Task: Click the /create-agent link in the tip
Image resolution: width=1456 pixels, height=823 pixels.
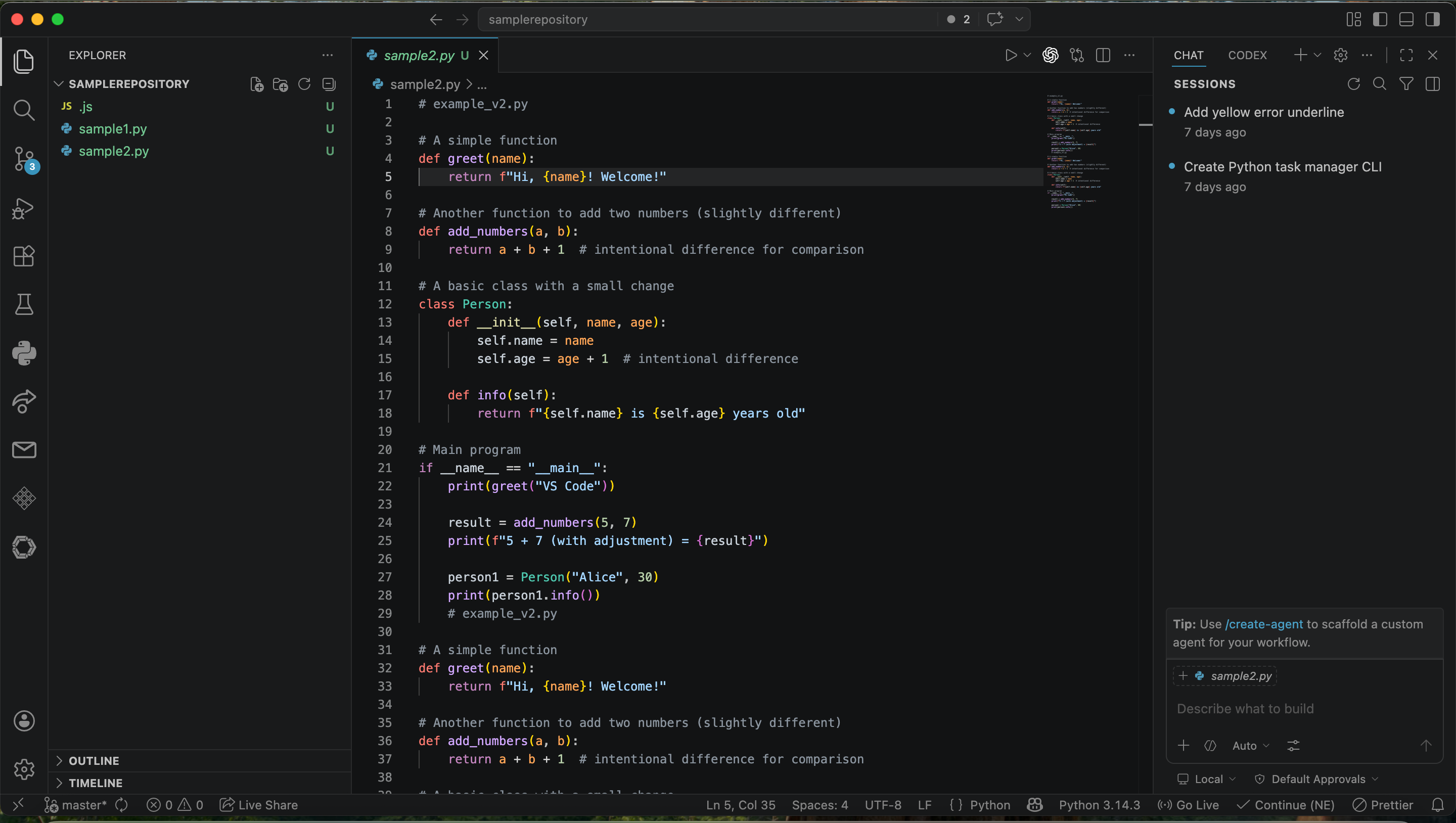Action: (x=1263, y=624)
